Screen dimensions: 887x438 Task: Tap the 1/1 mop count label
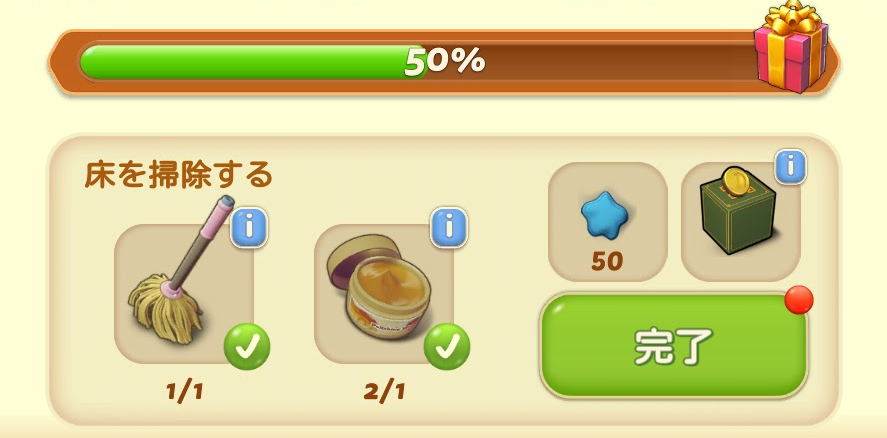click(184, 392)
